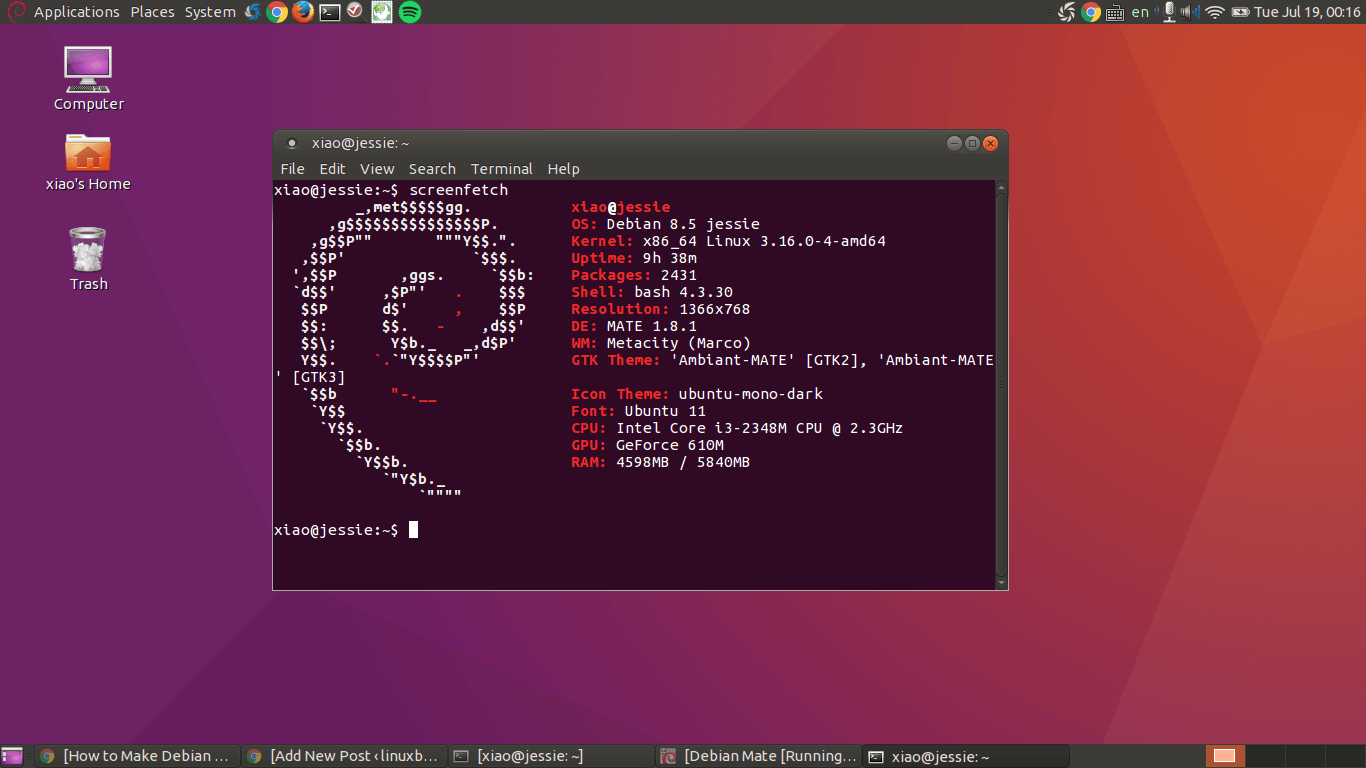Open xiao's Home folder icon

88,162
